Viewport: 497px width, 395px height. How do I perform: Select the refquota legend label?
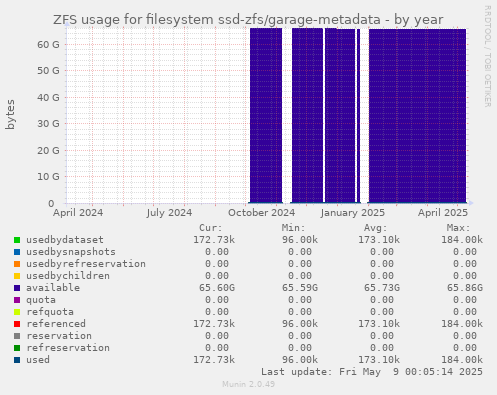click(50, 312)
